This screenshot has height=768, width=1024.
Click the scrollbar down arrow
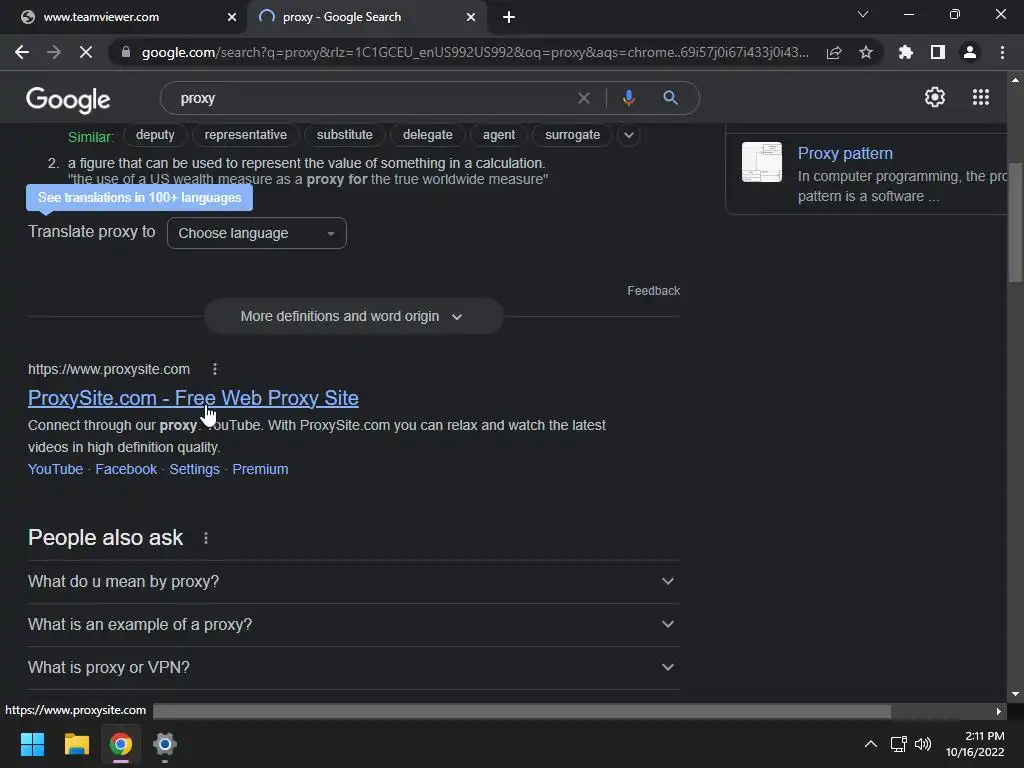[x=1015, y=694]
